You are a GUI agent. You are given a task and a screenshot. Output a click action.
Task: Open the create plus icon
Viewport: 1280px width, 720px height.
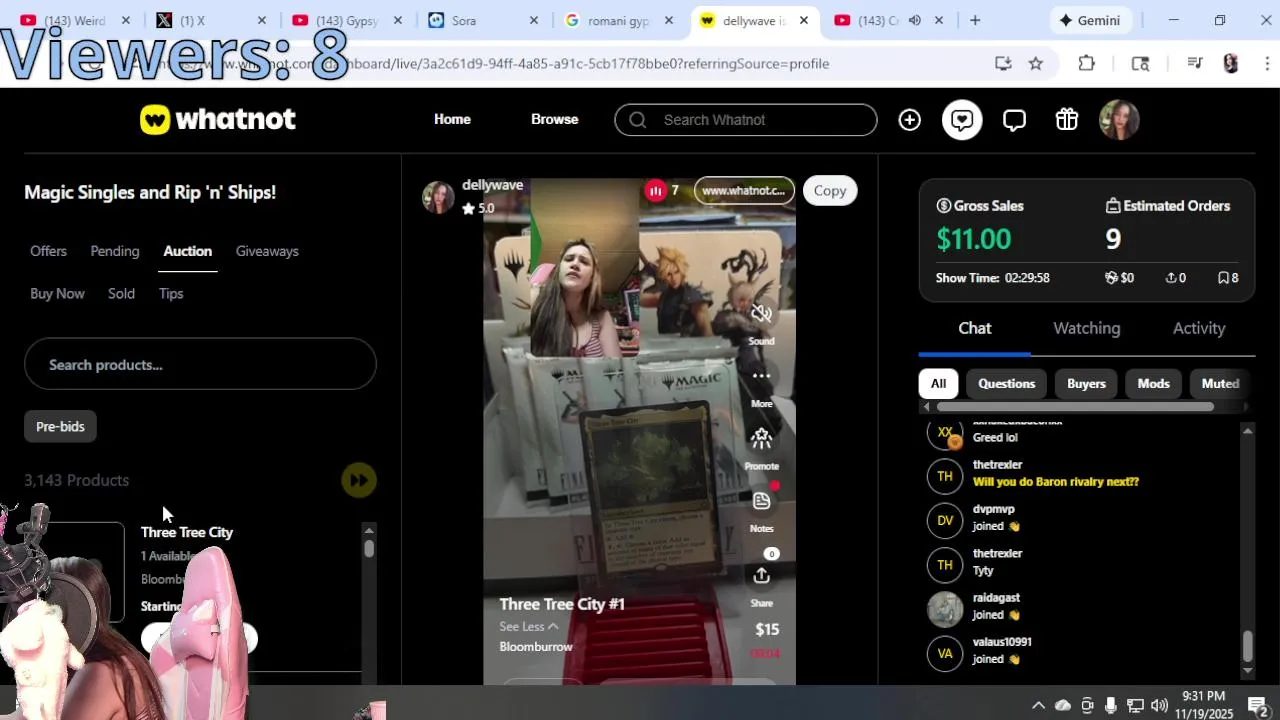coord(909,120)
